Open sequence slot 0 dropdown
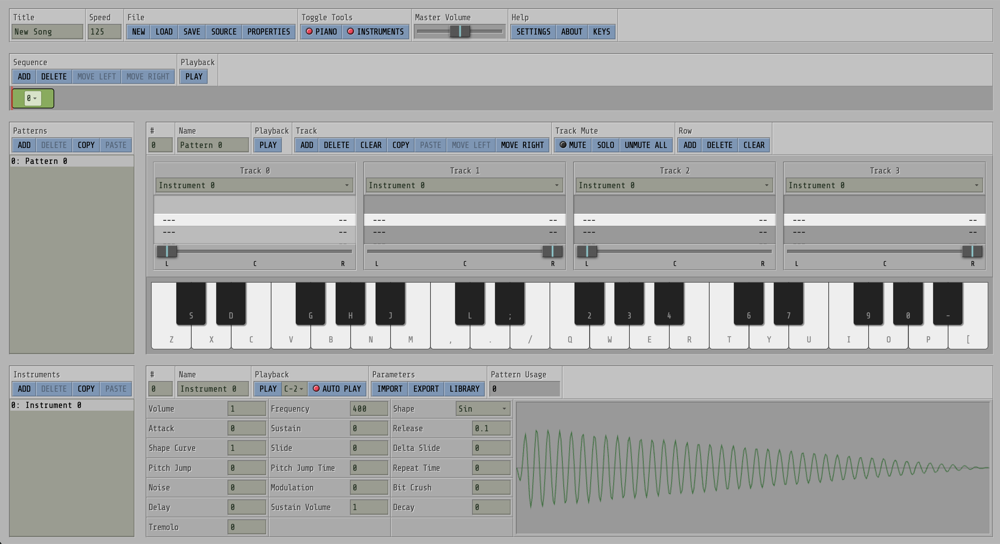Screen dimensions: 1000x544 point(33,98)
